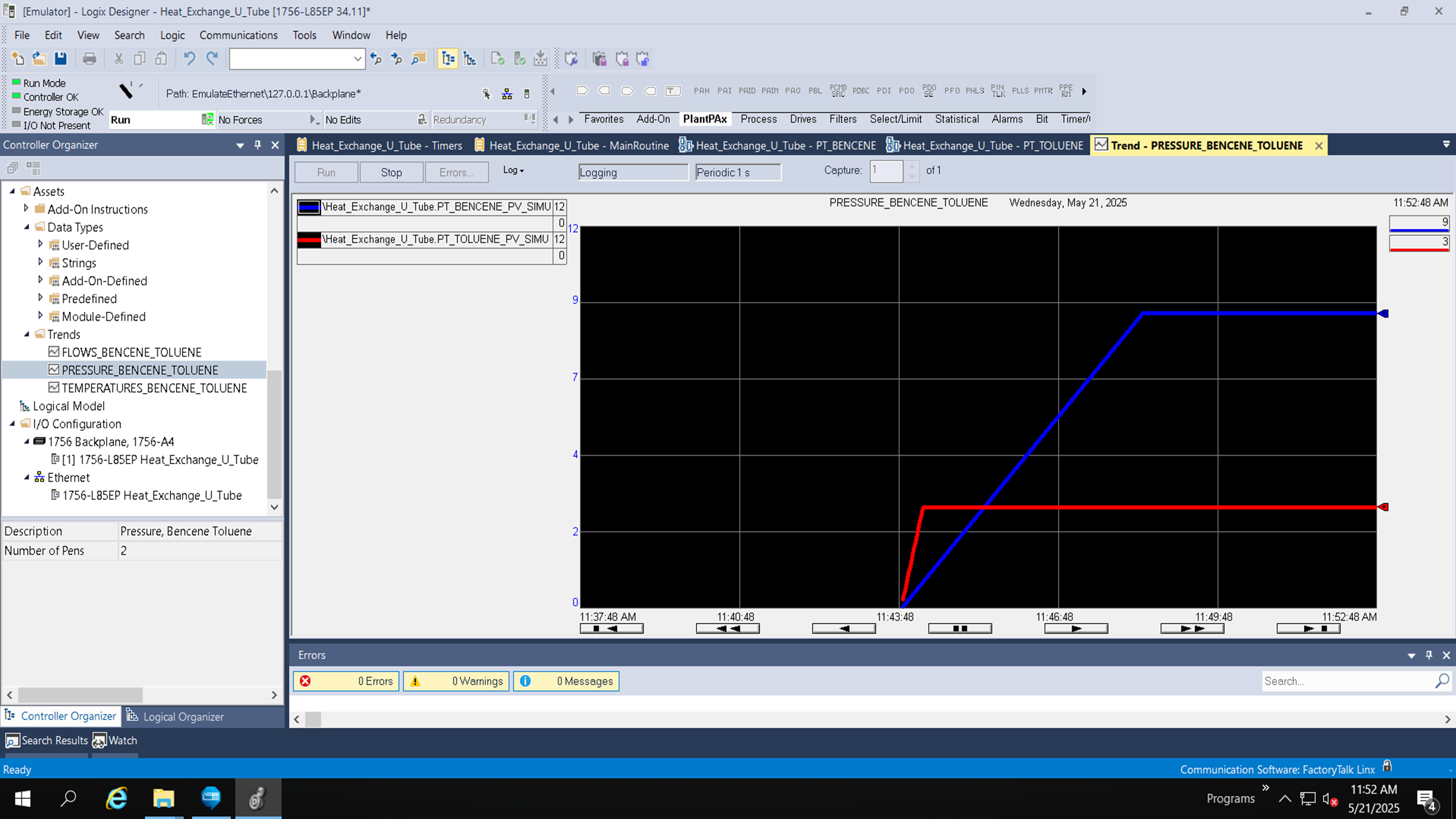Click the Find Previous icon
1456x819 pixels.
[376, 58]
